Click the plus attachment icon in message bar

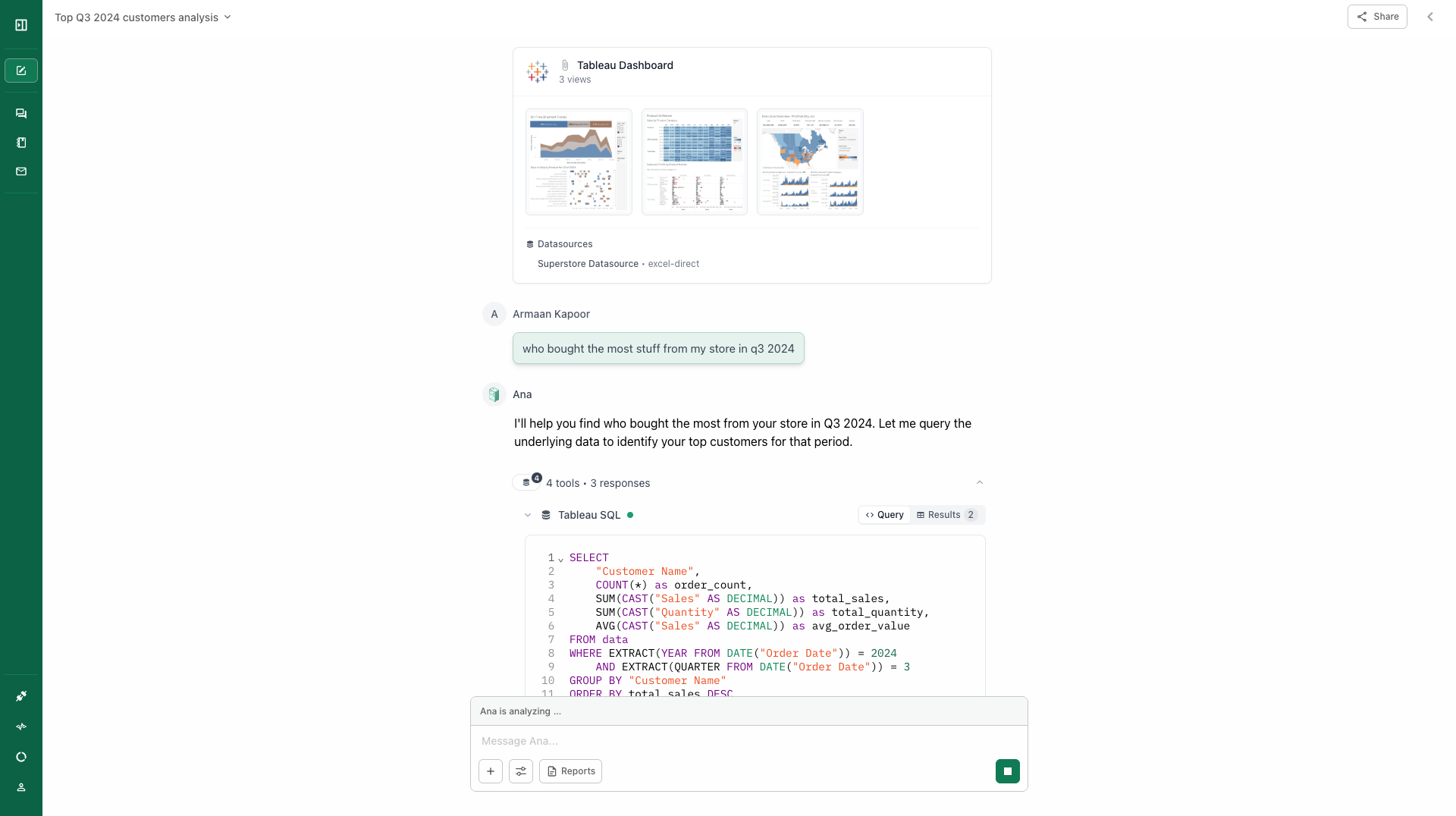coord(491,770)
